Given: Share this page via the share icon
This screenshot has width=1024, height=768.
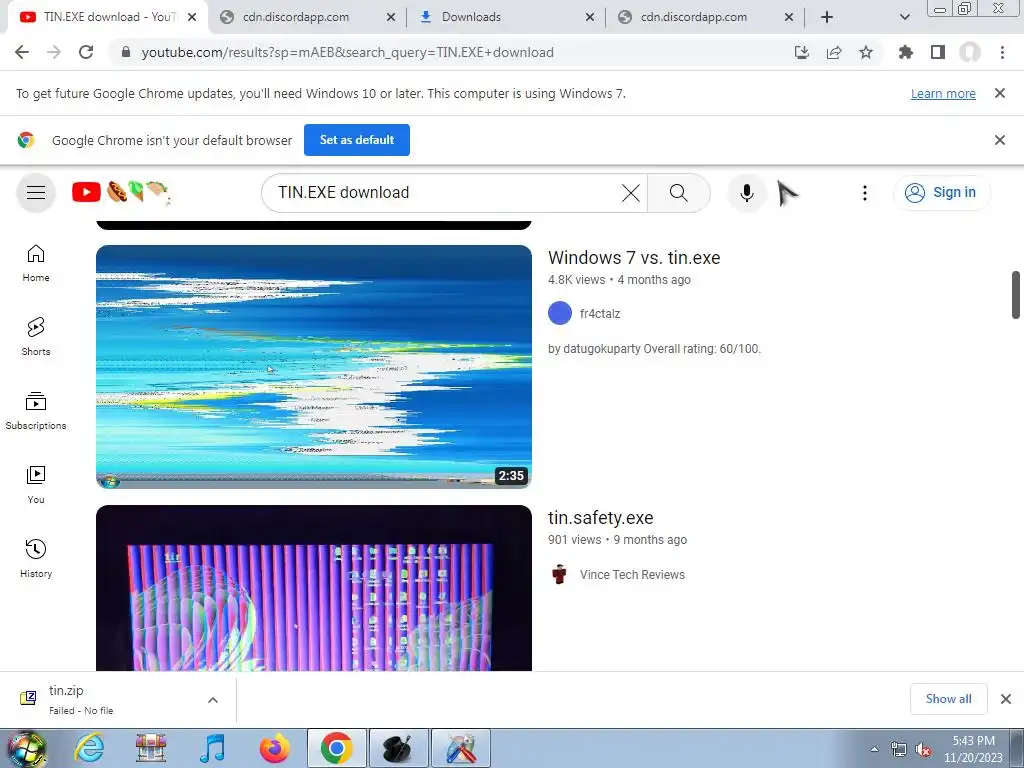Looking at the screenshot, I should [x=833, y=52].
